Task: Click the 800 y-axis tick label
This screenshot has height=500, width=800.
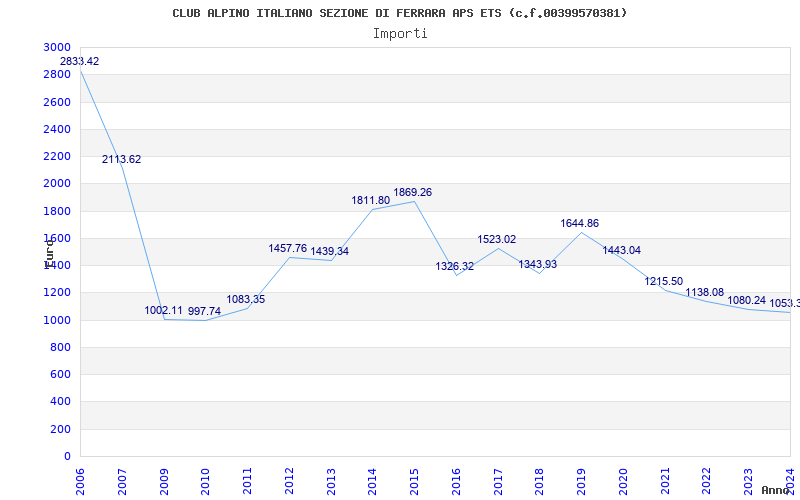Action: (60, 347)
